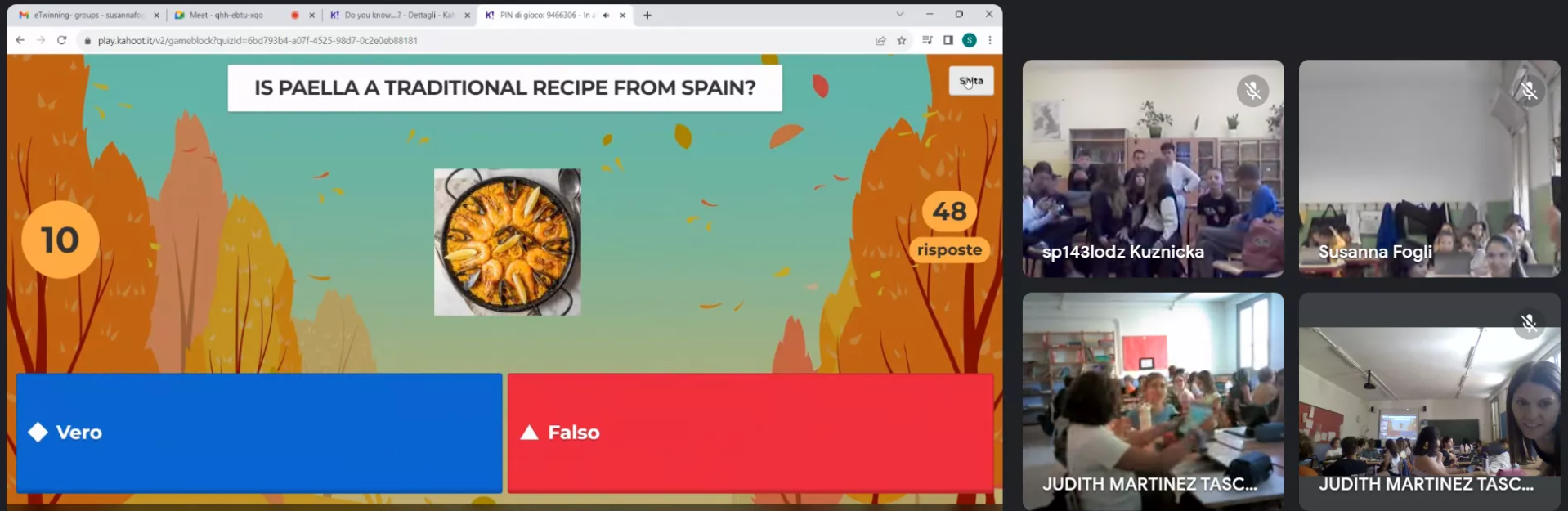Screen dimensions: 1568x511
Task: Click muted mic icon on Susanna Fogli tile
Action: click(1529, 91)
